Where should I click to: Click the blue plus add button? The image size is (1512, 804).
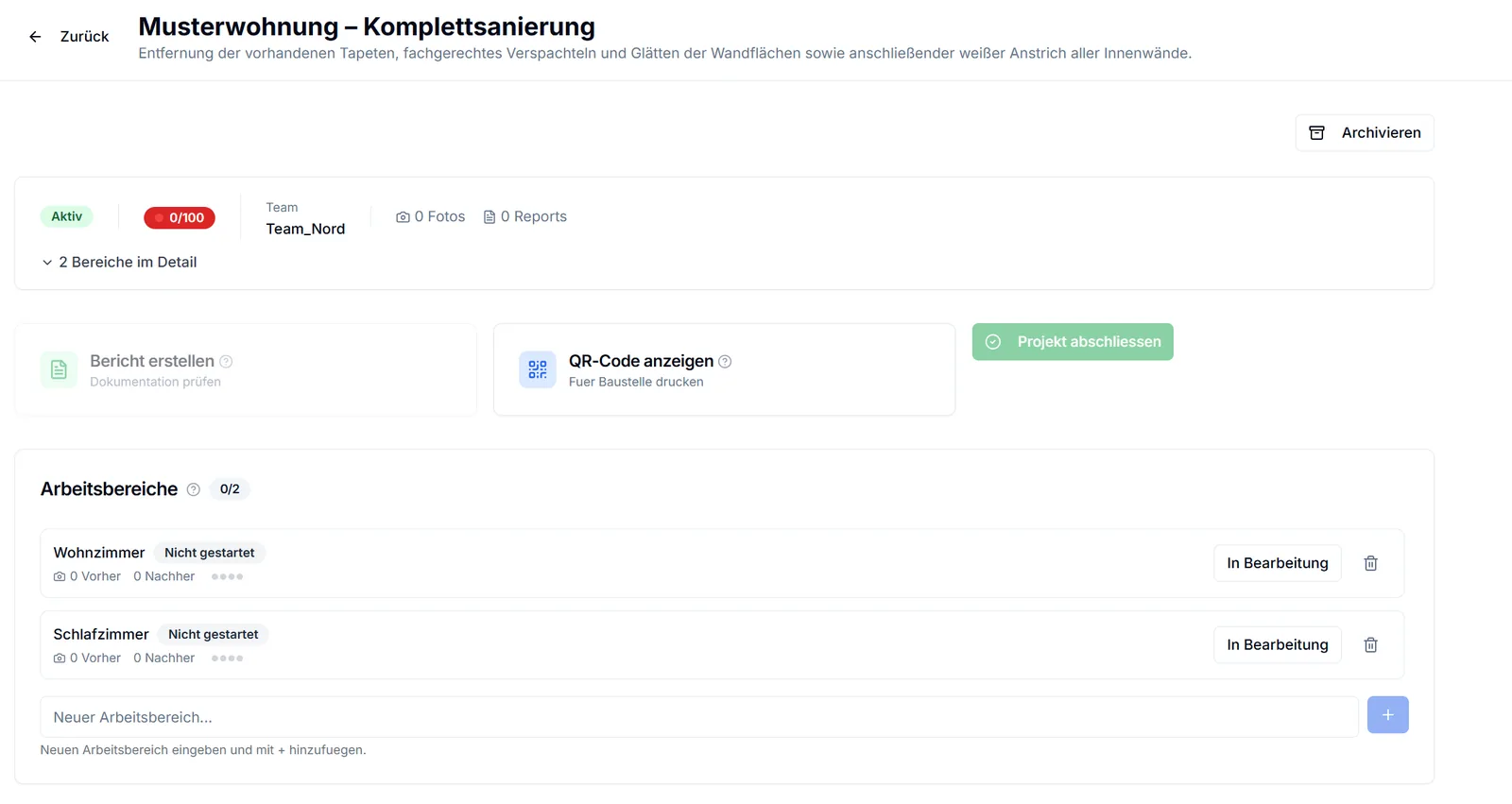[1388, 715]
